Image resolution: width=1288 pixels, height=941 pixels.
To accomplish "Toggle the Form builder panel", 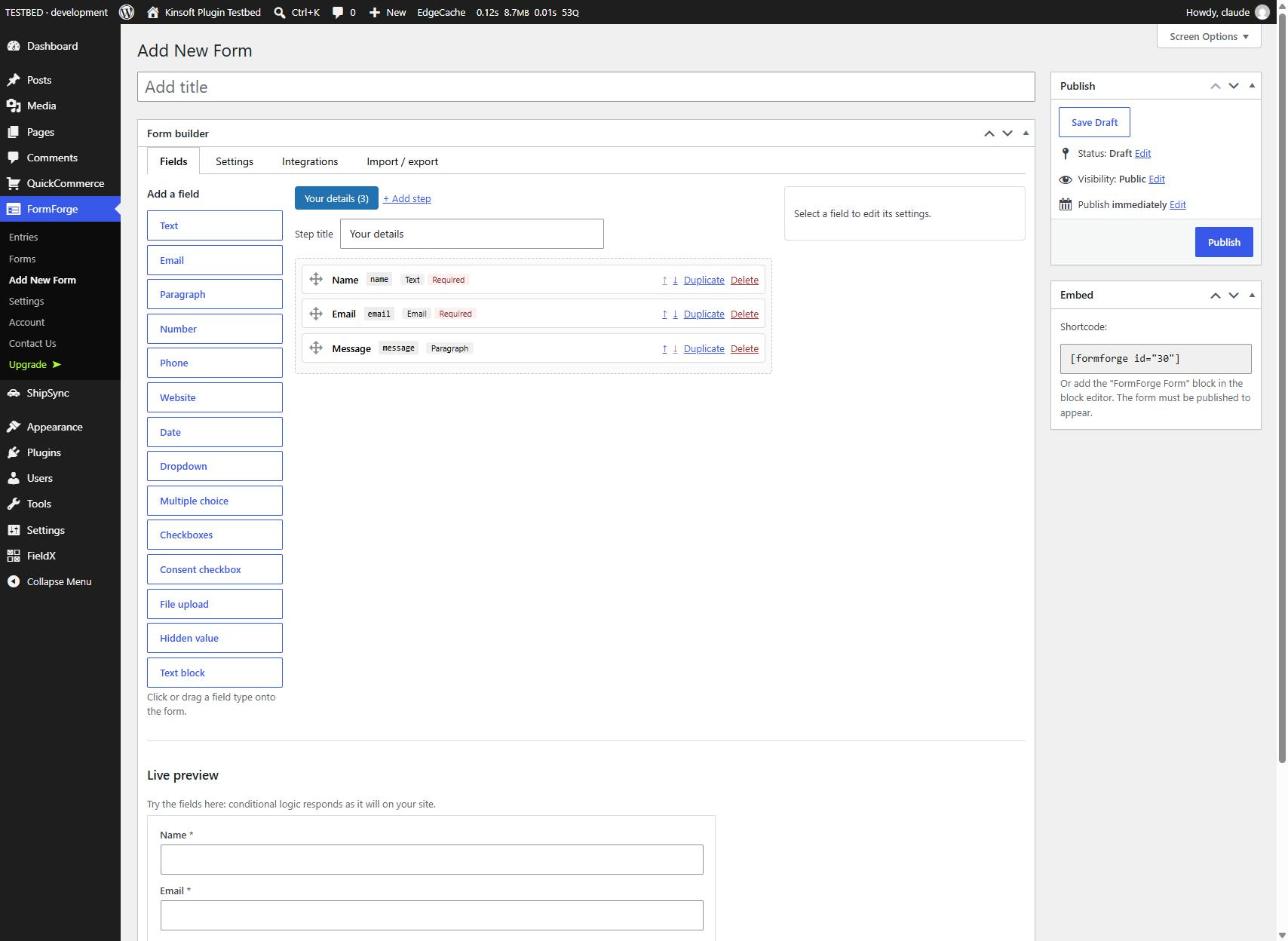I will coord(1025,133).
